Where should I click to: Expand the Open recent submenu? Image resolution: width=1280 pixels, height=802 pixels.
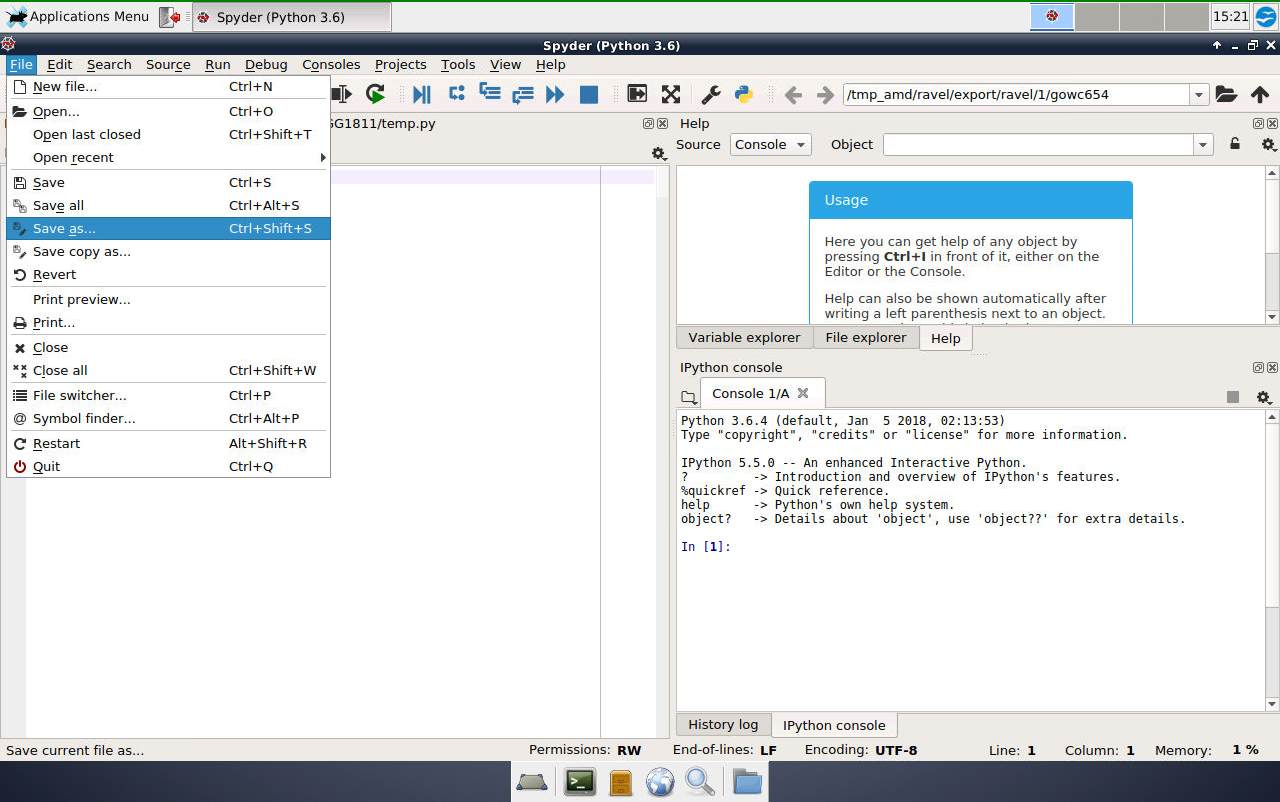tap(168, 157)
